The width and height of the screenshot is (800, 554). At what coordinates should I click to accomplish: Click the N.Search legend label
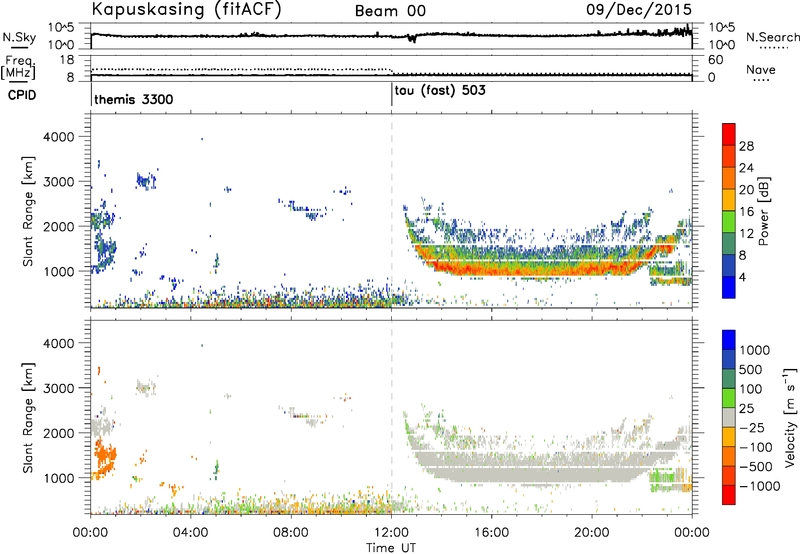[772, 37]
